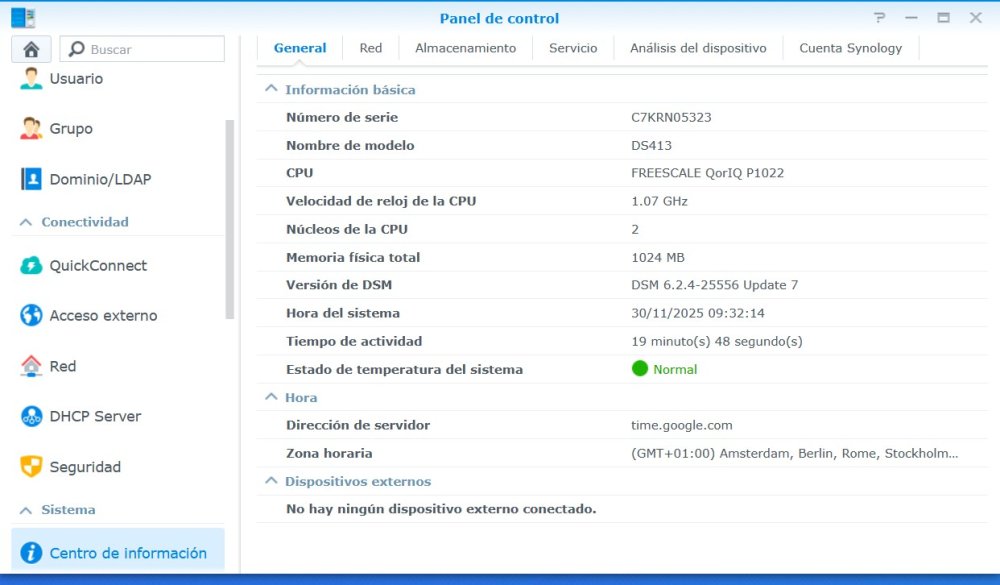Click the green Normal temperature status dot
This screenshot has height=585, width=1000.
coord(640,369)
